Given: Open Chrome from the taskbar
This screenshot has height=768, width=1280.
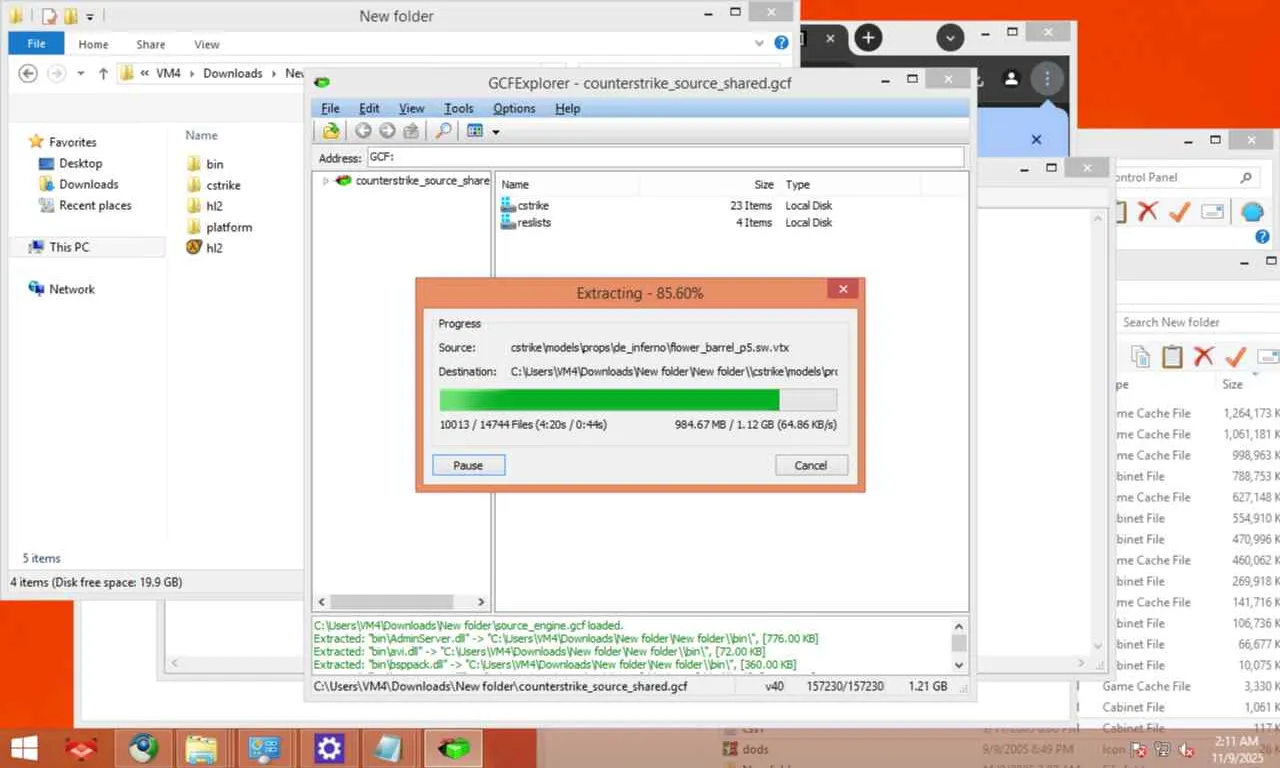Looking at the screenshot, I should click(x=143, y=748).
